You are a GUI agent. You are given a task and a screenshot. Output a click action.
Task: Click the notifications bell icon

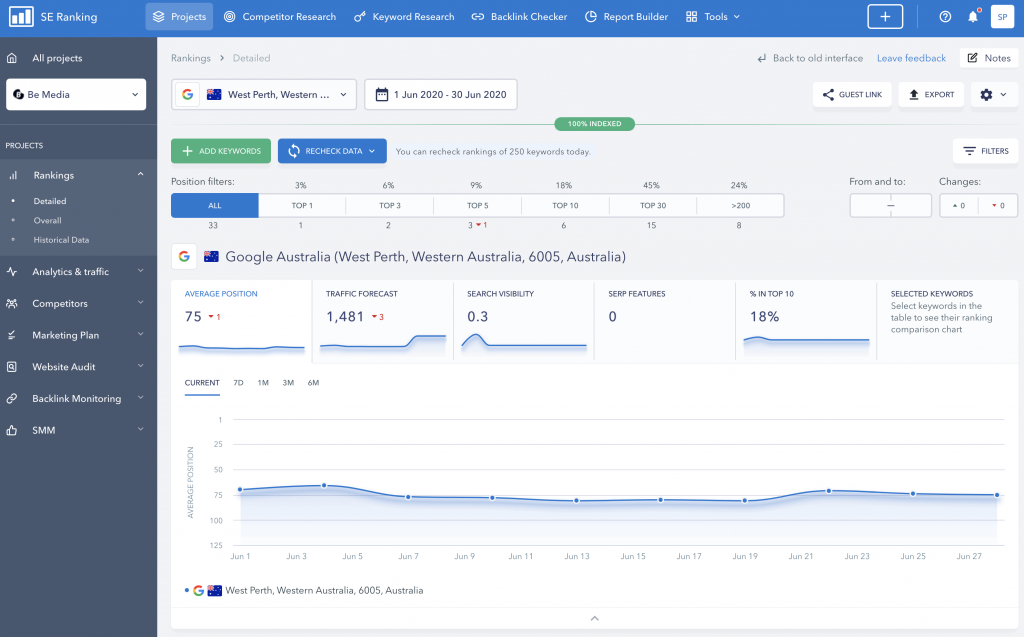point(973,17)
